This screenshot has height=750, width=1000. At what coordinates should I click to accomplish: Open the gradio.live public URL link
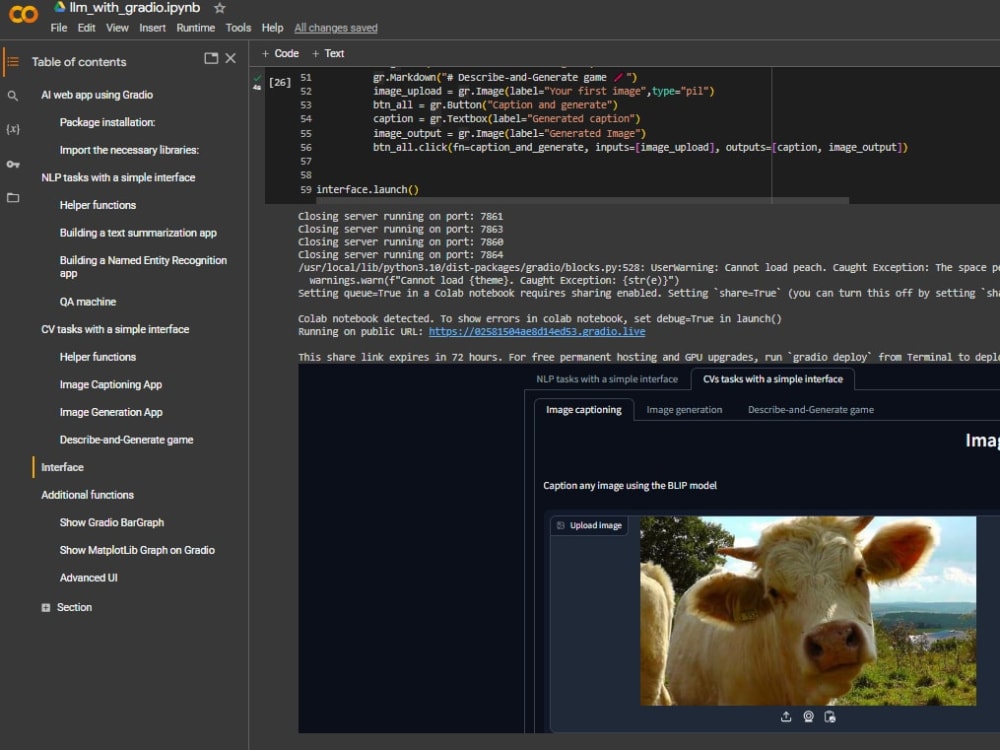(537, 332)
